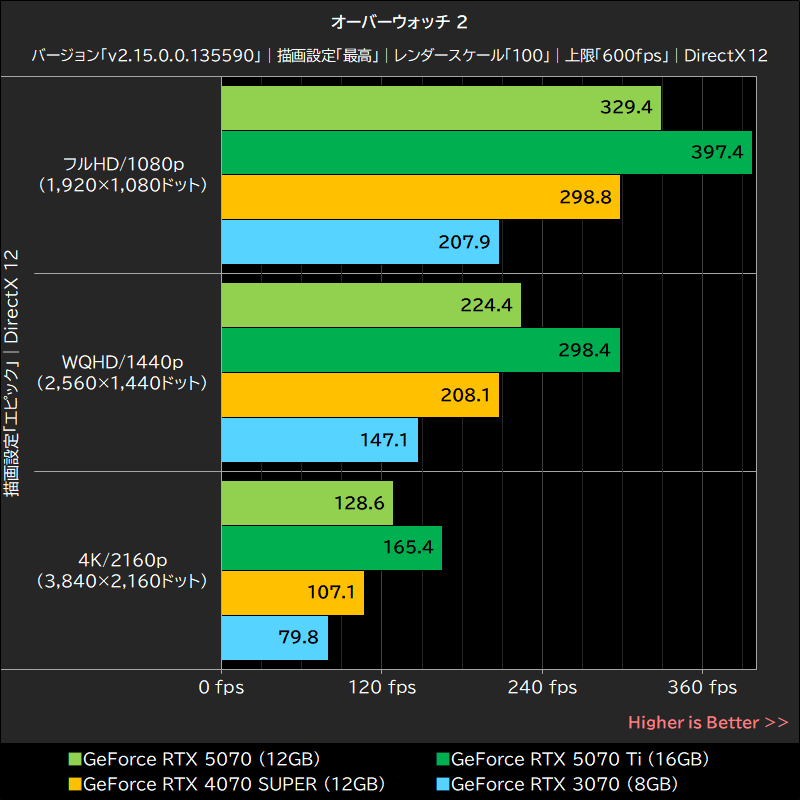This screenshot has height=800, width=800.
Task: Select the GeForce RTX 5070 (12GB) legend label
Action: [202, 759]
